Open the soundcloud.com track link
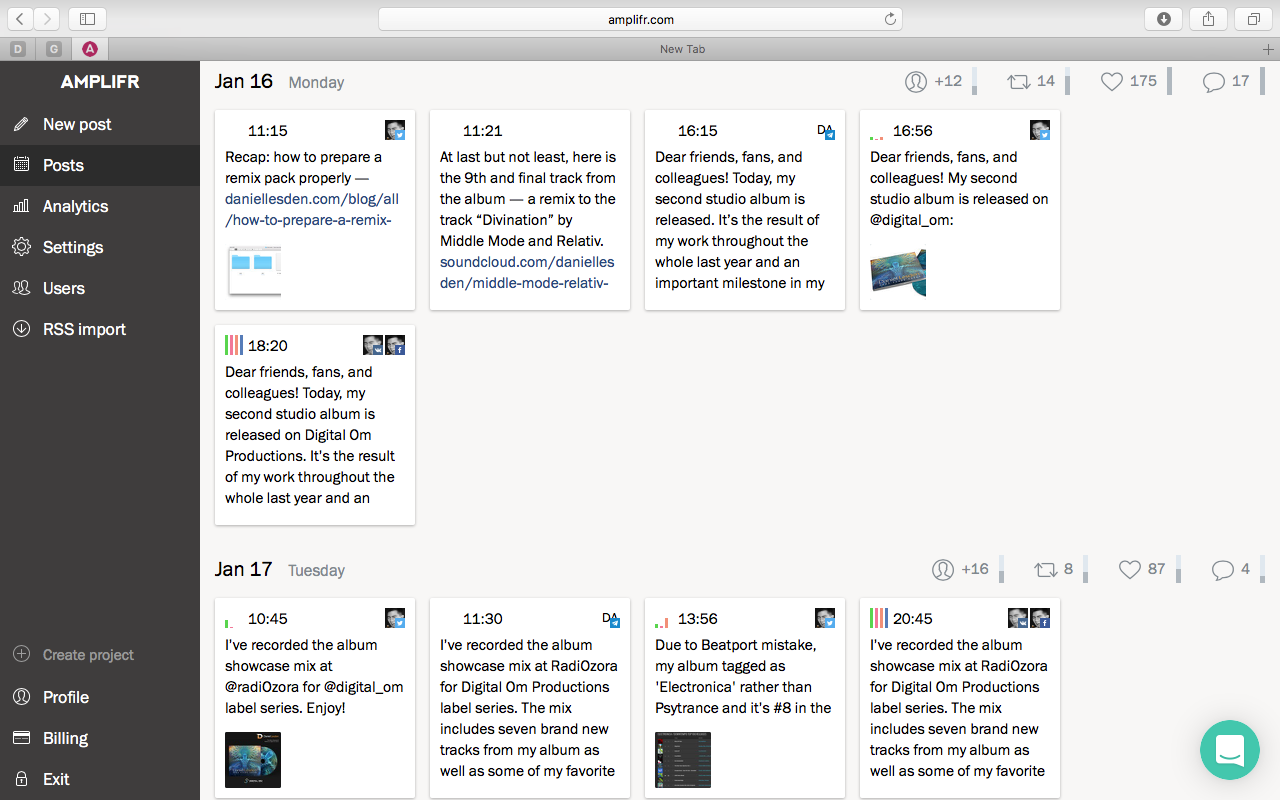The height and width of the screenshot is (800, 1280). click(527, 272)
